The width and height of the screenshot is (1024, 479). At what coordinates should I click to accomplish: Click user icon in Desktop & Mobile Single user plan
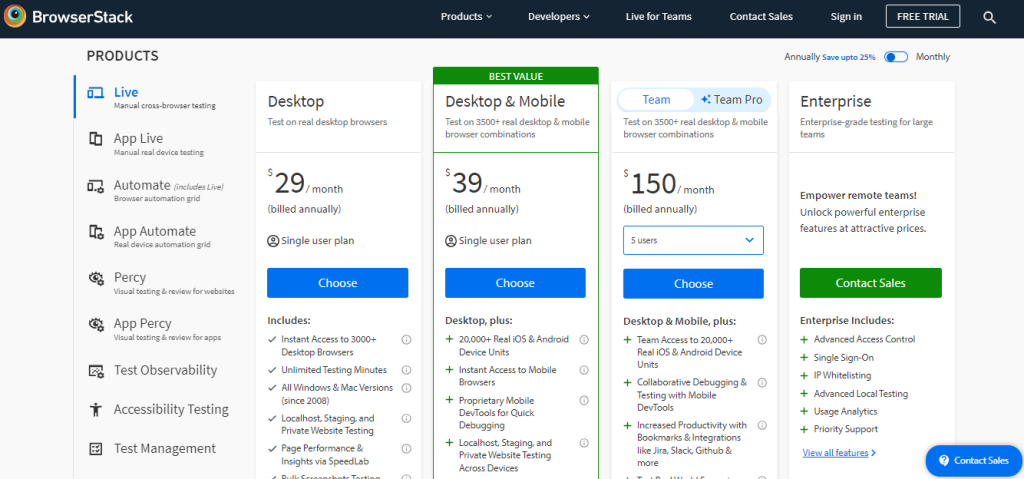451,241
